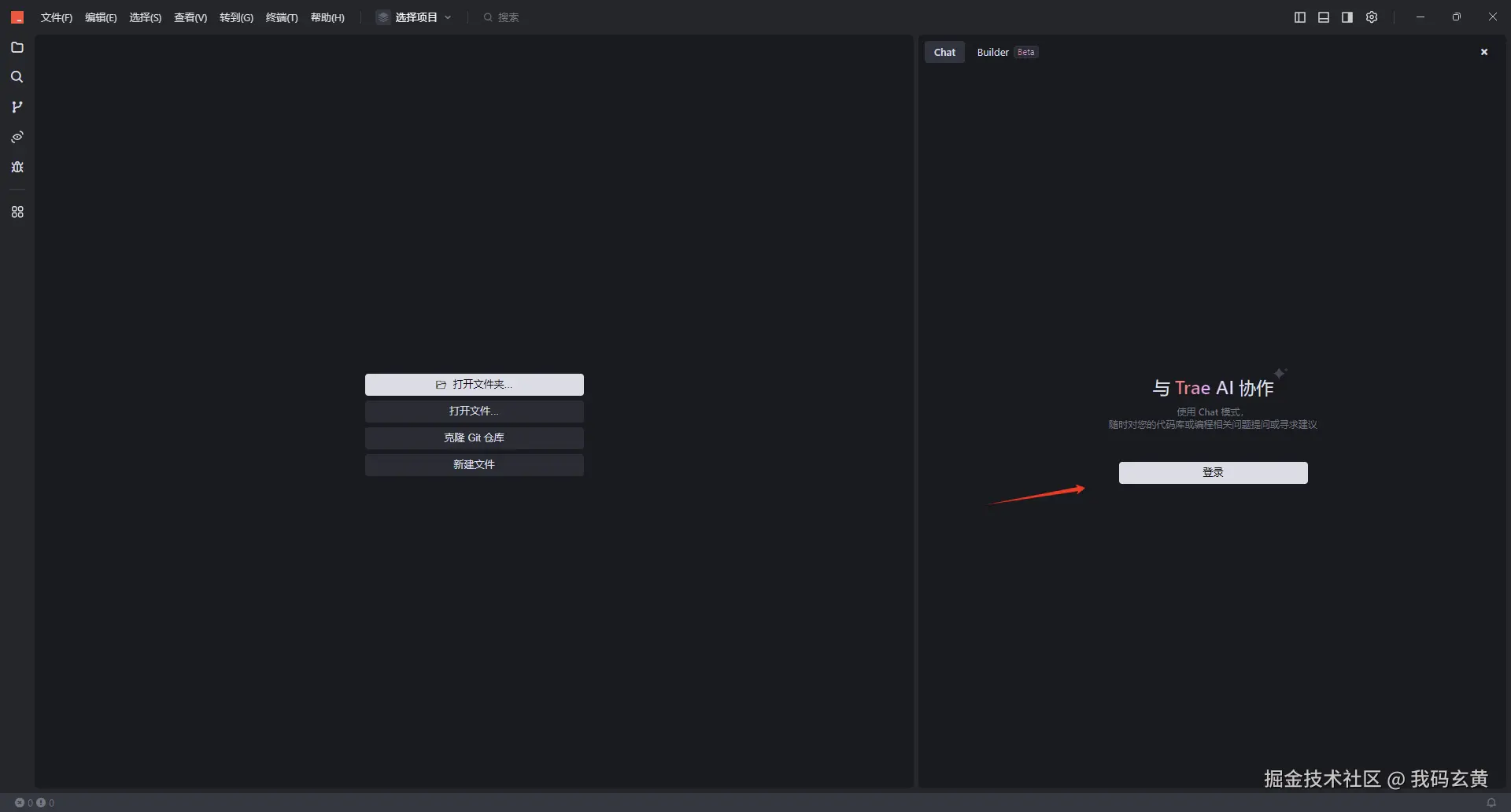Toggle the left sidebar layout icon

[1300, 17]
